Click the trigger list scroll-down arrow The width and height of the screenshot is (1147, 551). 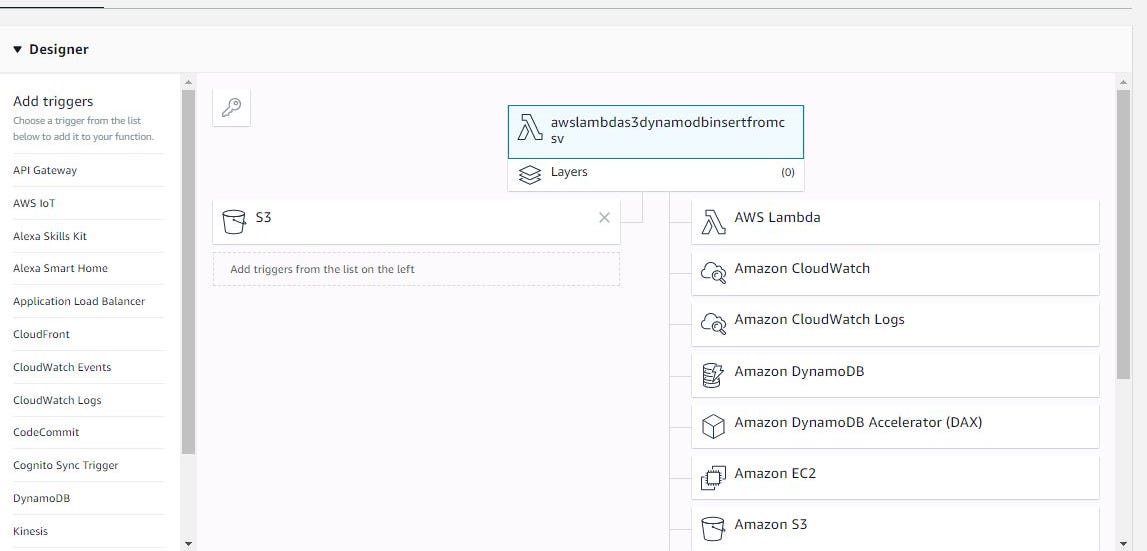(x=188, y=543)
